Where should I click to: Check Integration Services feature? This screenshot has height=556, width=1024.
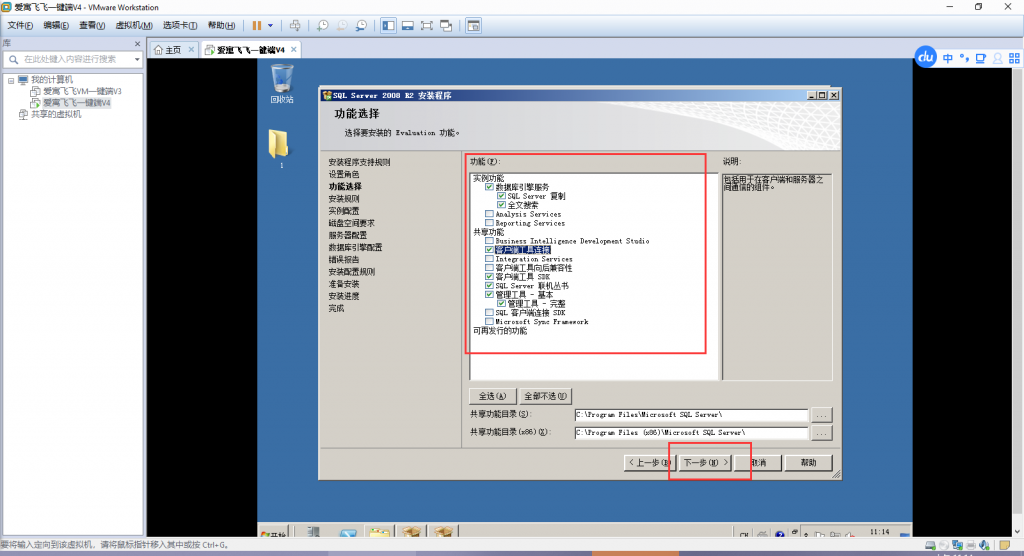[x=489, y=259]
